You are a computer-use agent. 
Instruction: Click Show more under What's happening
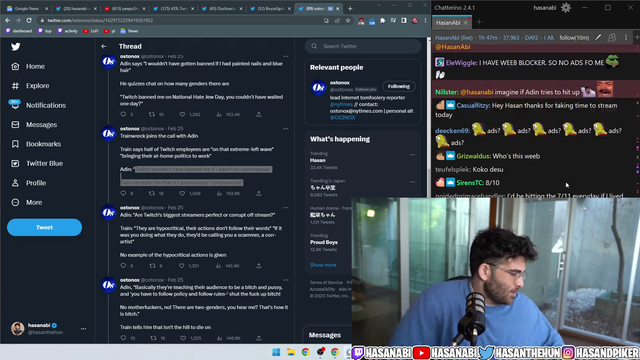pos(323,265)
